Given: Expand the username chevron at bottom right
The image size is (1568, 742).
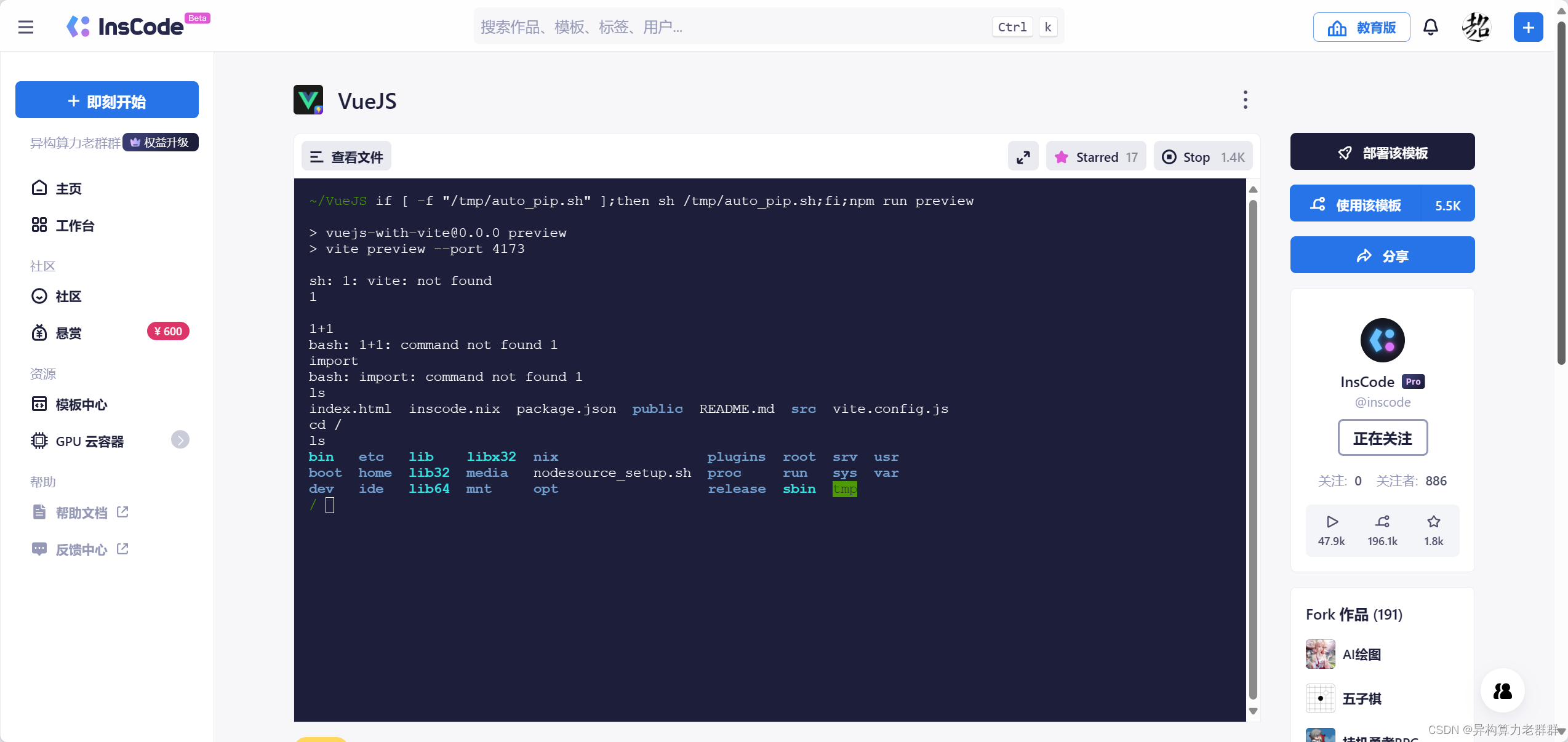Looking at the screenshot, I should coord(1561,733).
